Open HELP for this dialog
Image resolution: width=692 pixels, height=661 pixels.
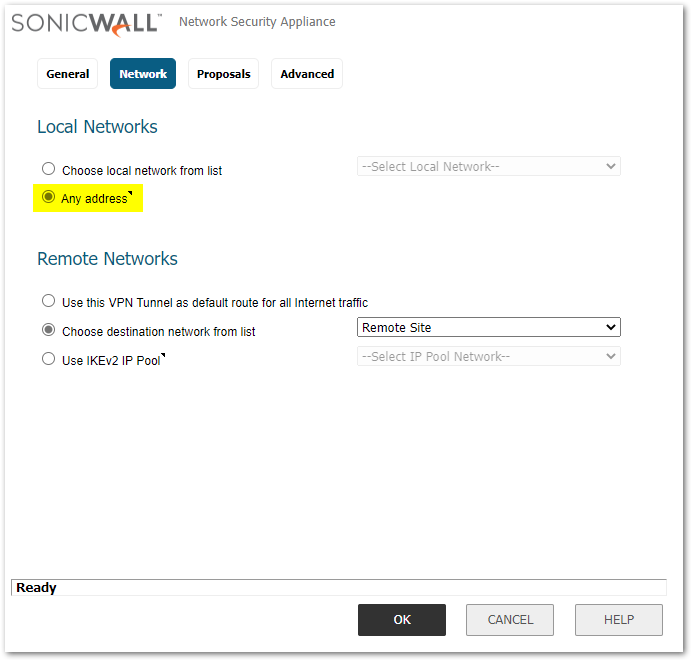[x=618, y=620]
